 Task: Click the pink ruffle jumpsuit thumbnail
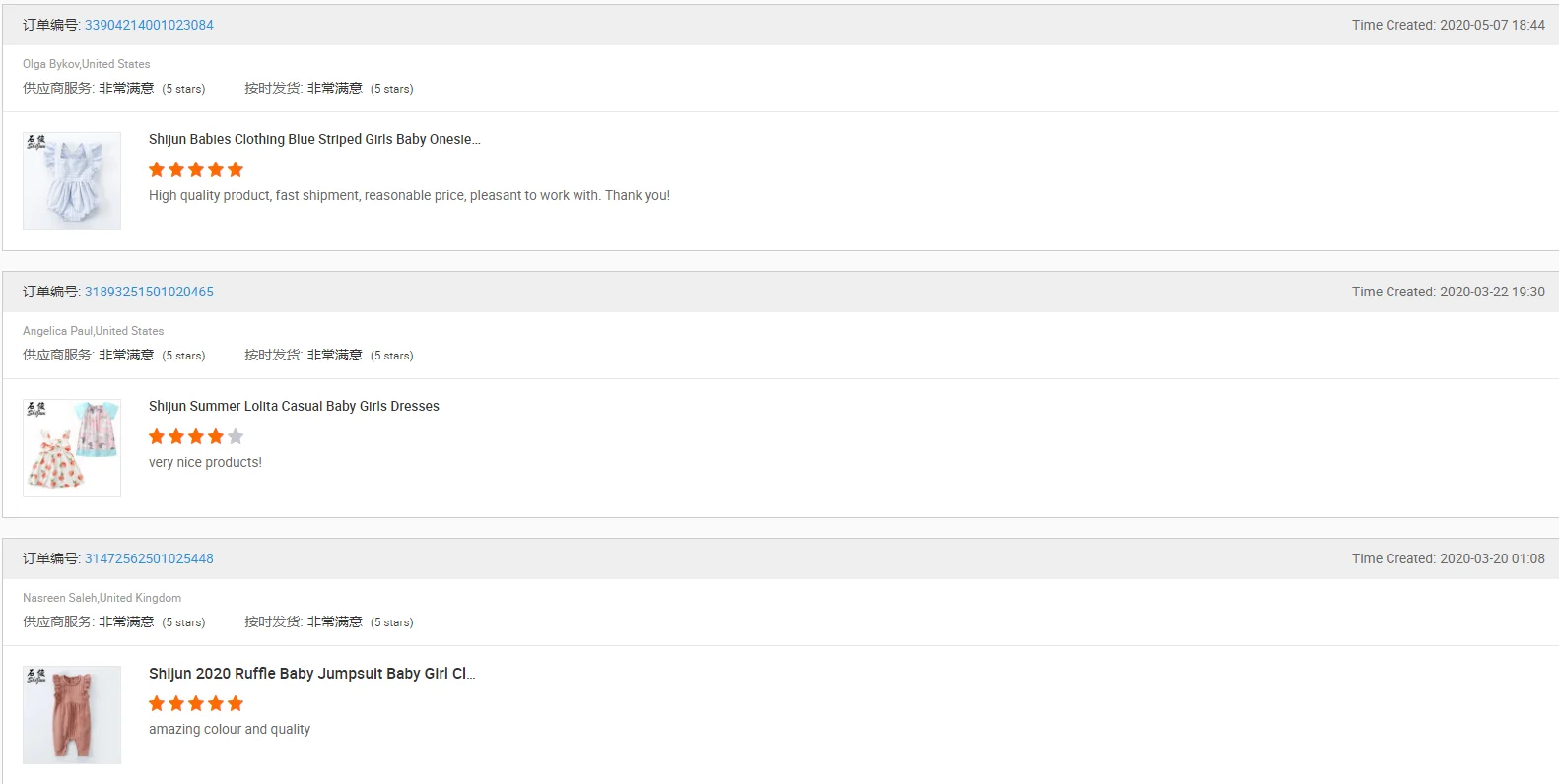[x=72, y=715]
